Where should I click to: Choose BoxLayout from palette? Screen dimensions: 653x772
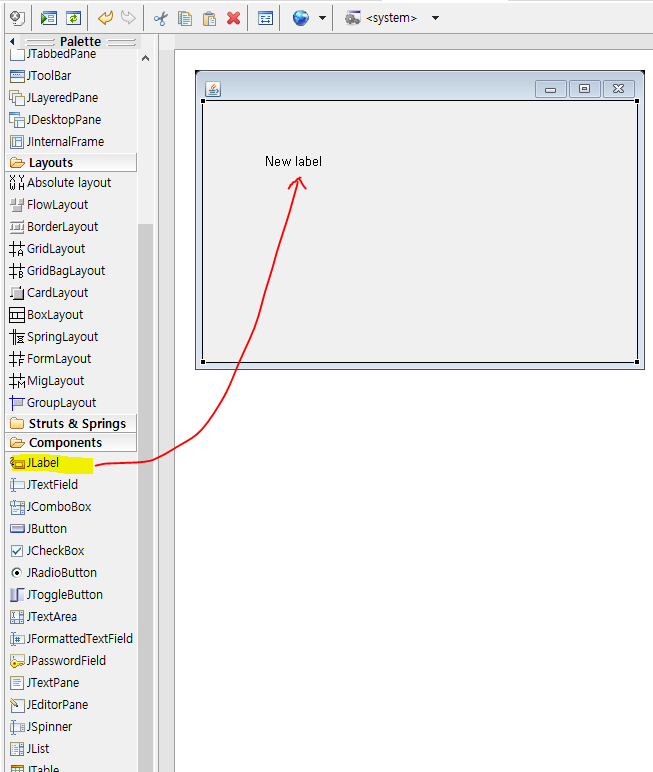click(x=47, y=315)
